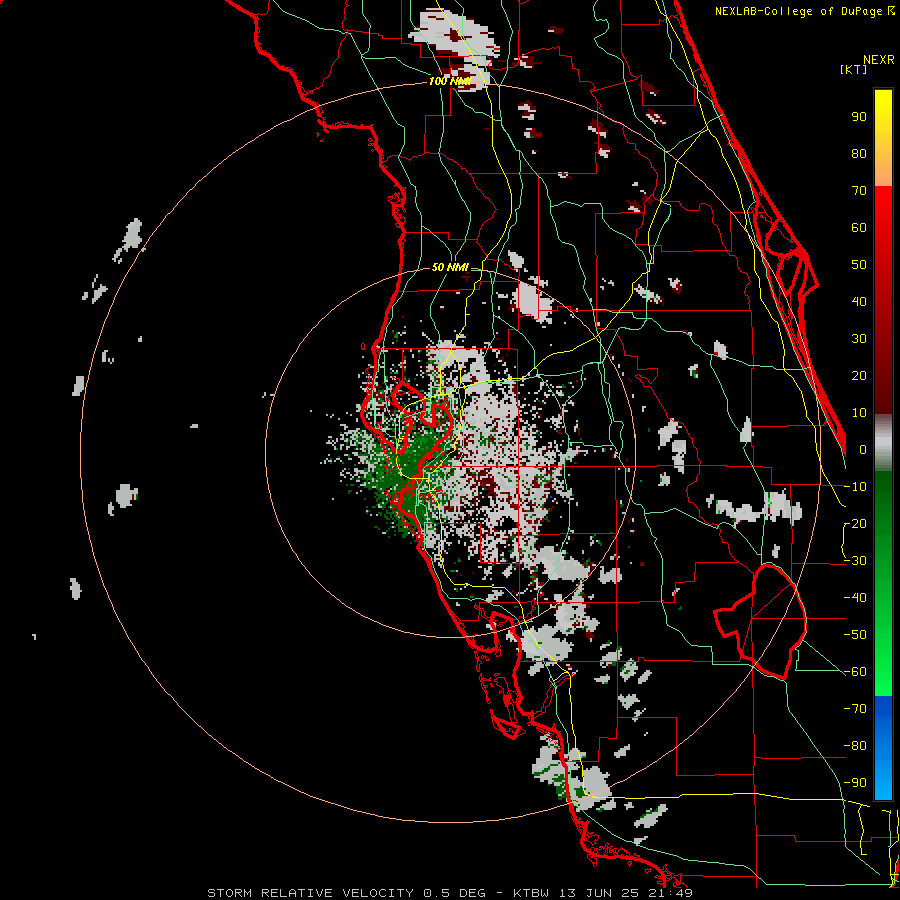Viewport: 900px width, 900px height.
Task: Click the -50 scale value
Action: tap(855, 635)
